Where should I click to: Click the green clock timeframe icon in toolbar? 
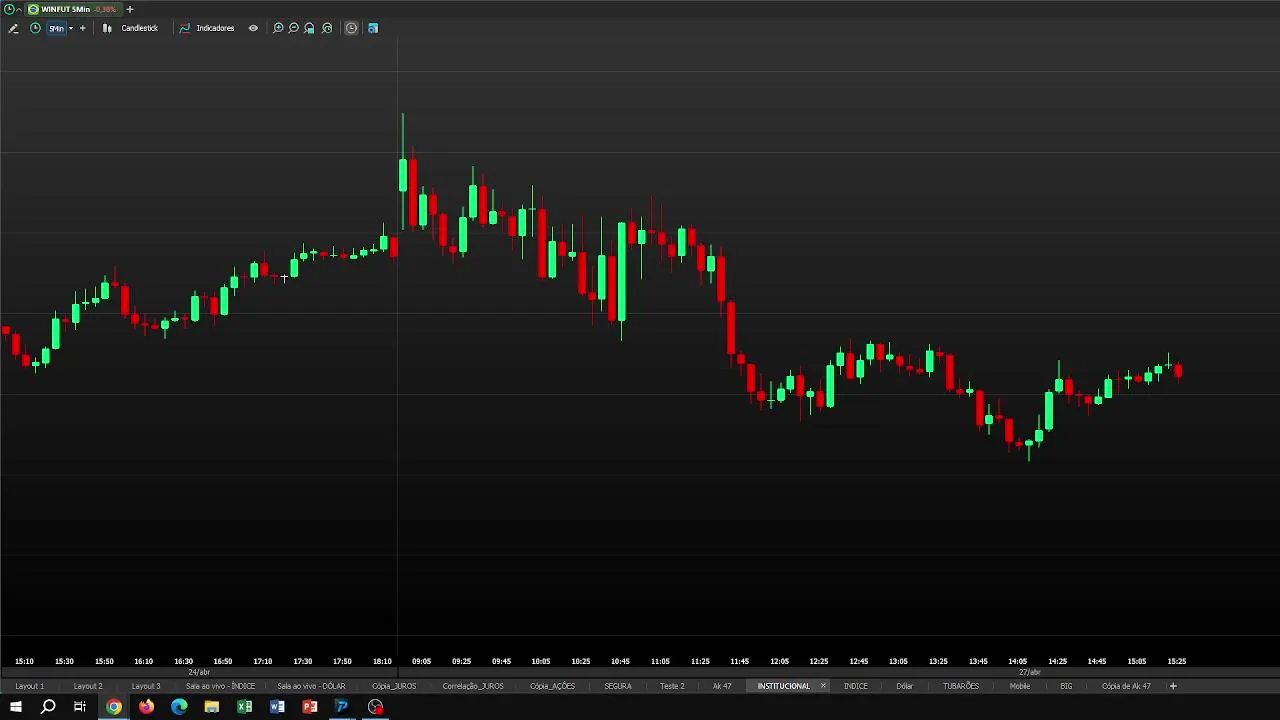pos(35,28)
